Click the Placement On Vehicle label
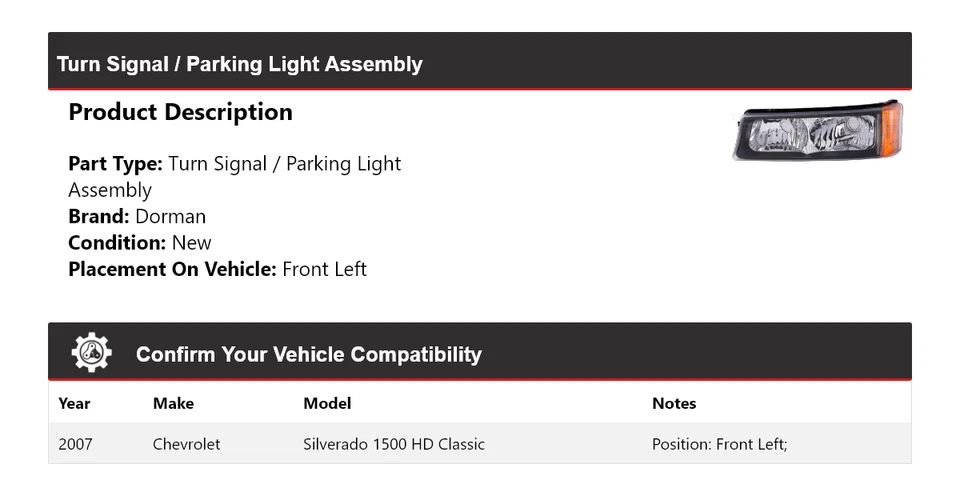 [x=172, y=269]
